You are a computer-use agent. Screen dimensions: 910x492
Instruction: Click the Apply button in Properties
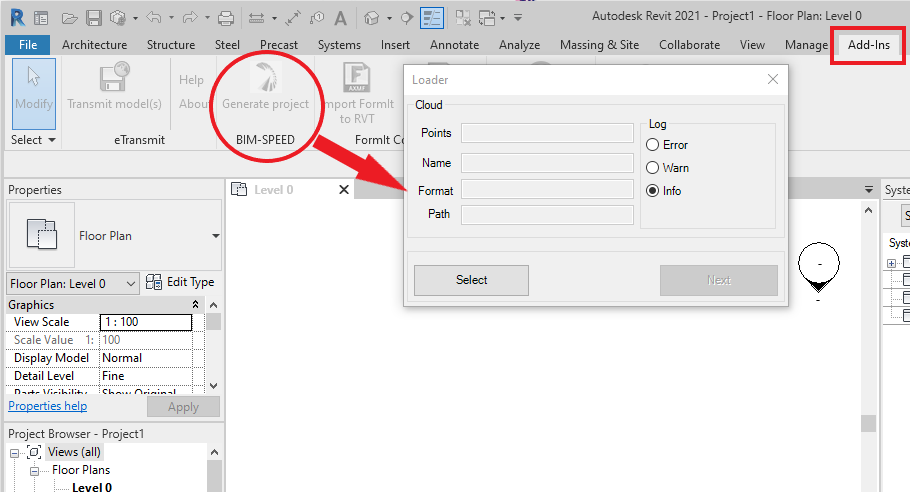click(183, 407)
